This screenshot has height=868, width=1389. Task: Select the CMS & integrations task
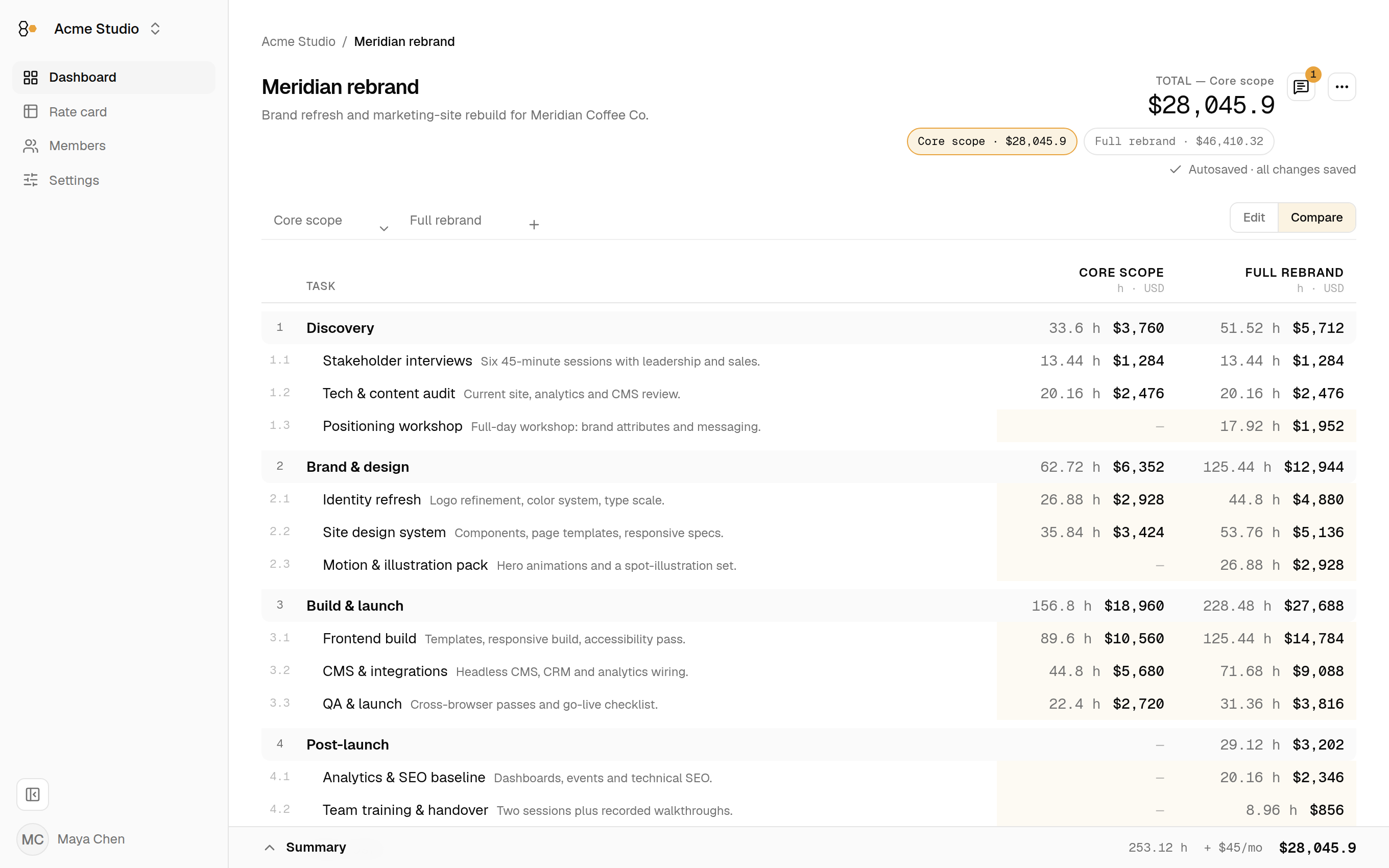coord(385,671)
